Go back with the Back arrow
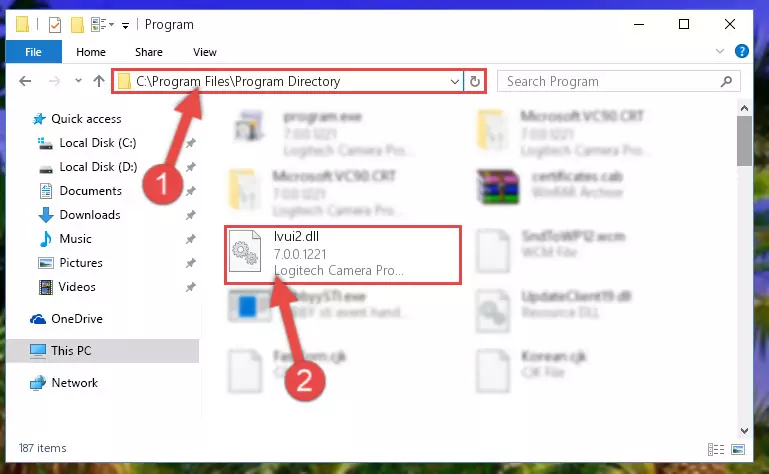The width and height of the screenshot is (769, 474). click(x=25, y=81)
